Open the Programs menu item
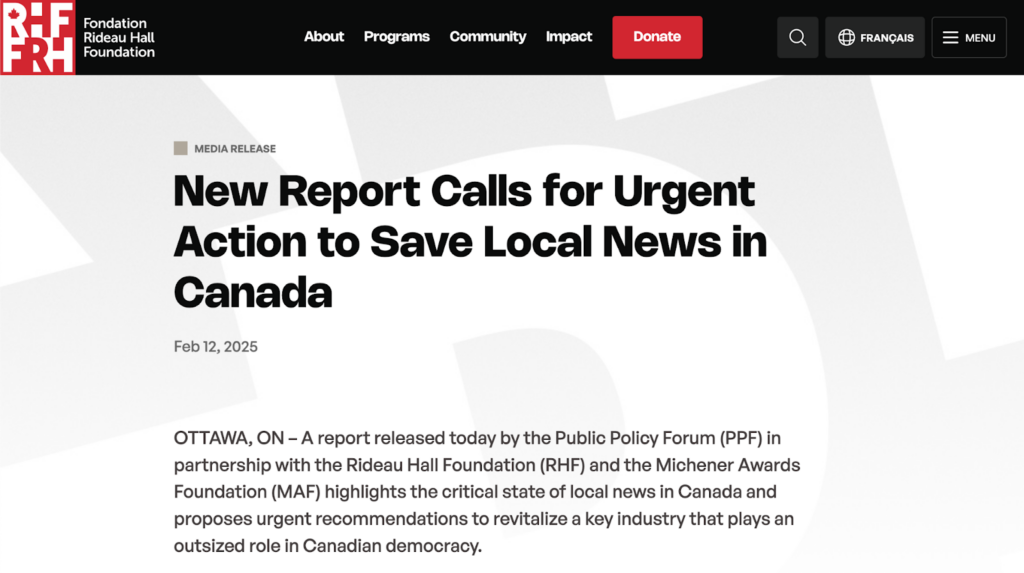This screenshot has width=1024, height=573. point(396,37)
